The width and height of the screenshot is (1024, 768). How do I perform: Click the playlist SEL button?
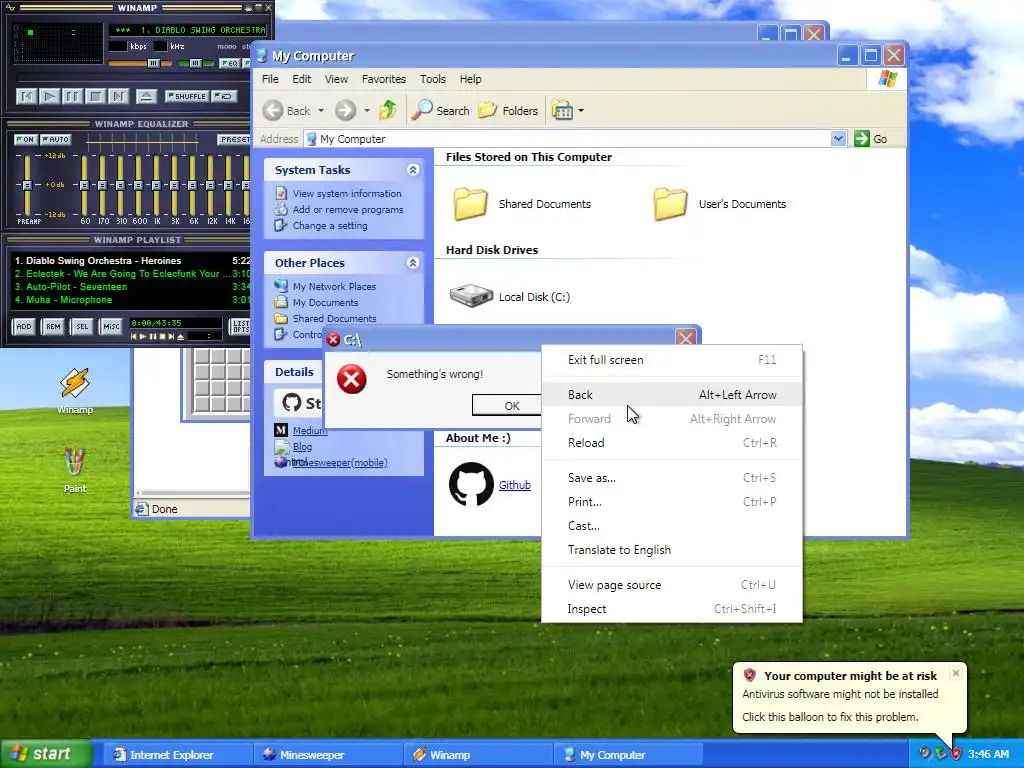(82, 327)
